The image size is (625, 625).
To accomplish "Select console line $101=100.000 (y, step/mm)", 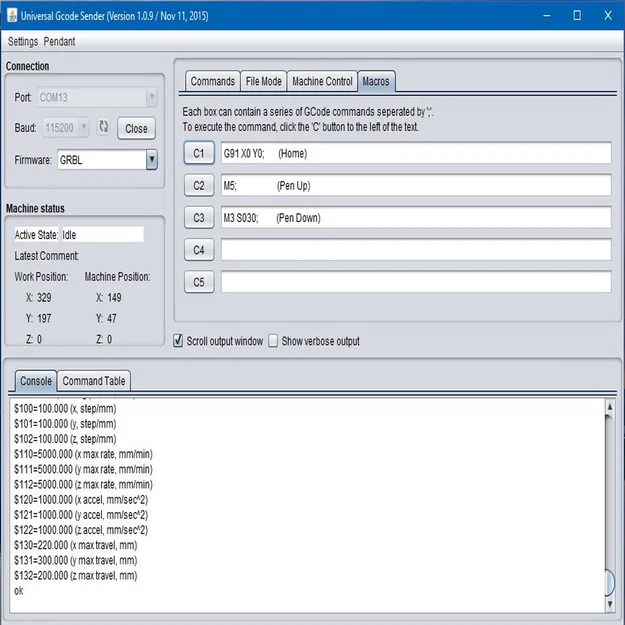I will pos(65,424).
